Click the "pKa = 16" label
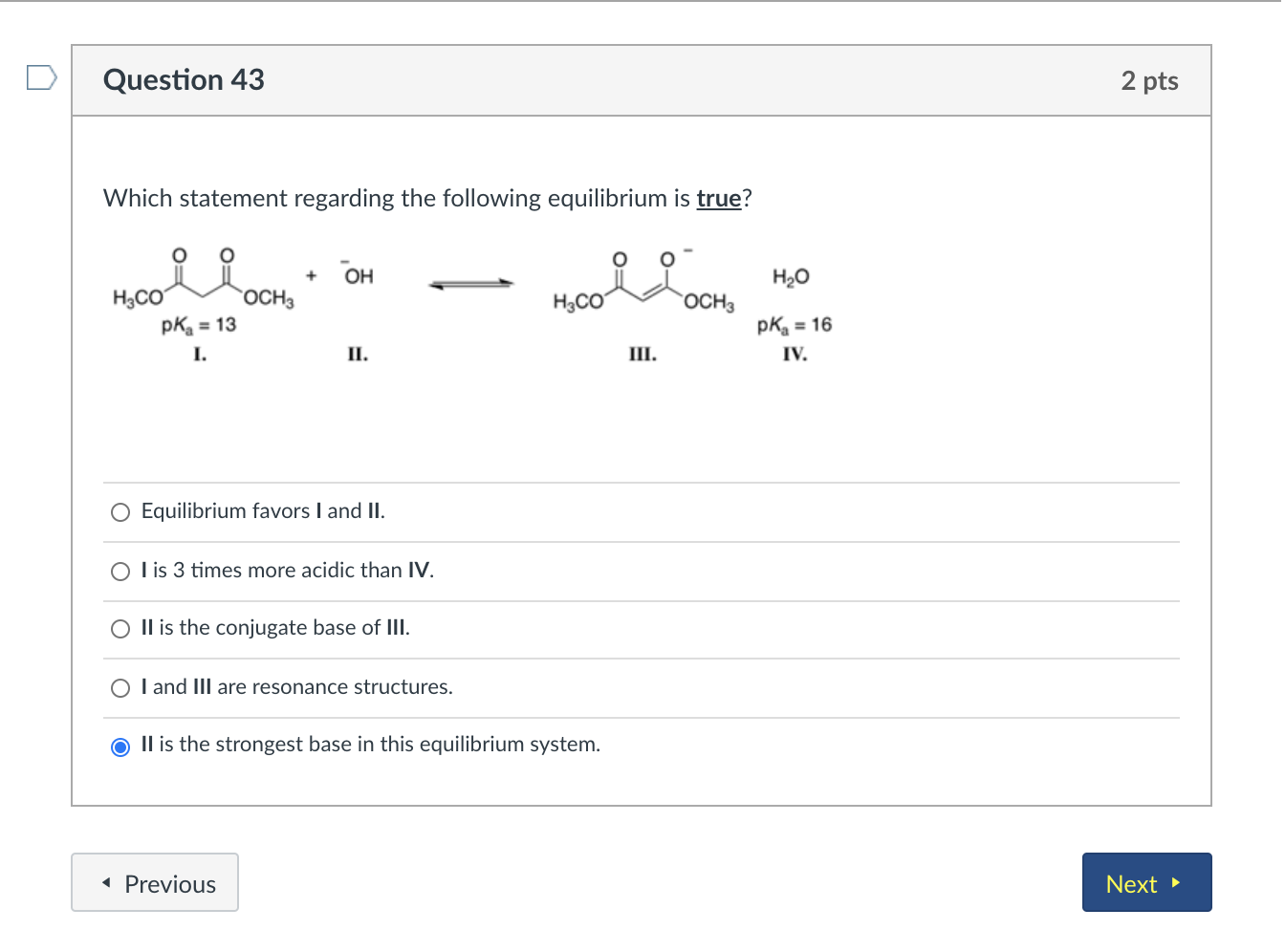1285x952 pixels. (795, 325)
